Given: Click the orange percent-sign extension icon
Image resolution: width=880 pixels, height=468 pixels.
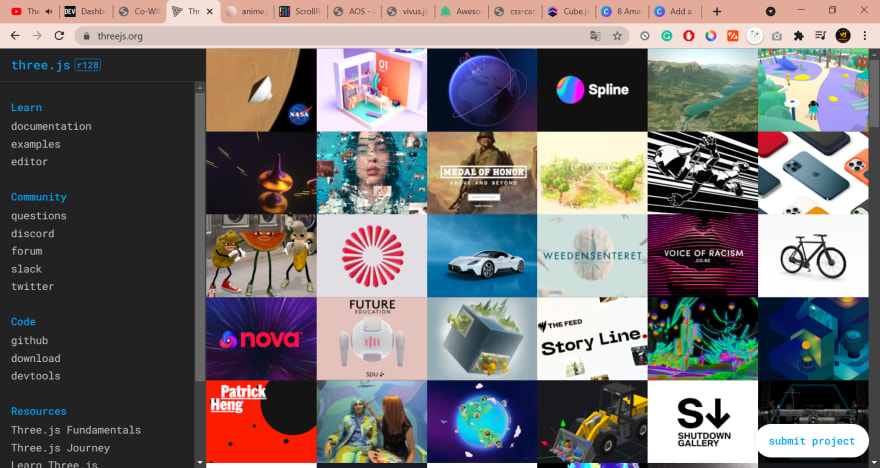Looking at the screenshot, I should tap(732, 36).
